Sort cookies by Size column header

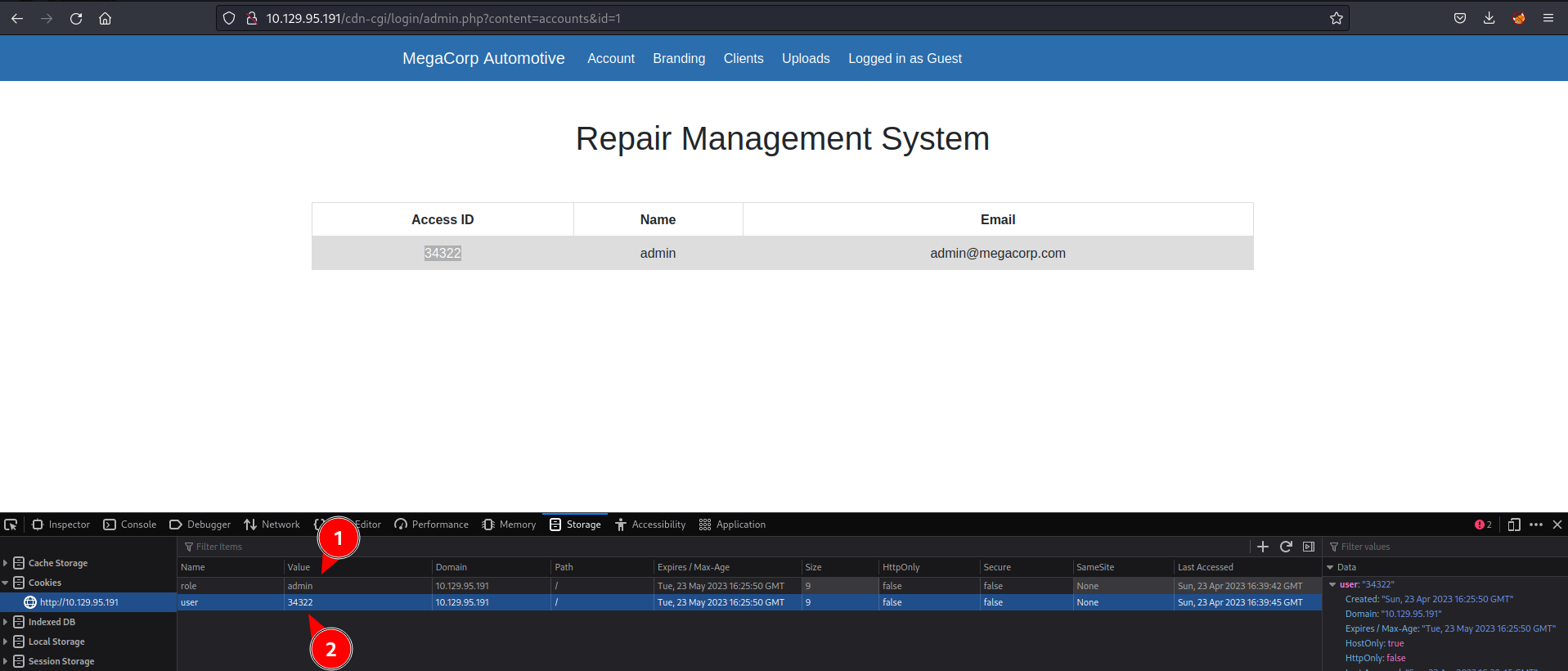click(841, 567)
